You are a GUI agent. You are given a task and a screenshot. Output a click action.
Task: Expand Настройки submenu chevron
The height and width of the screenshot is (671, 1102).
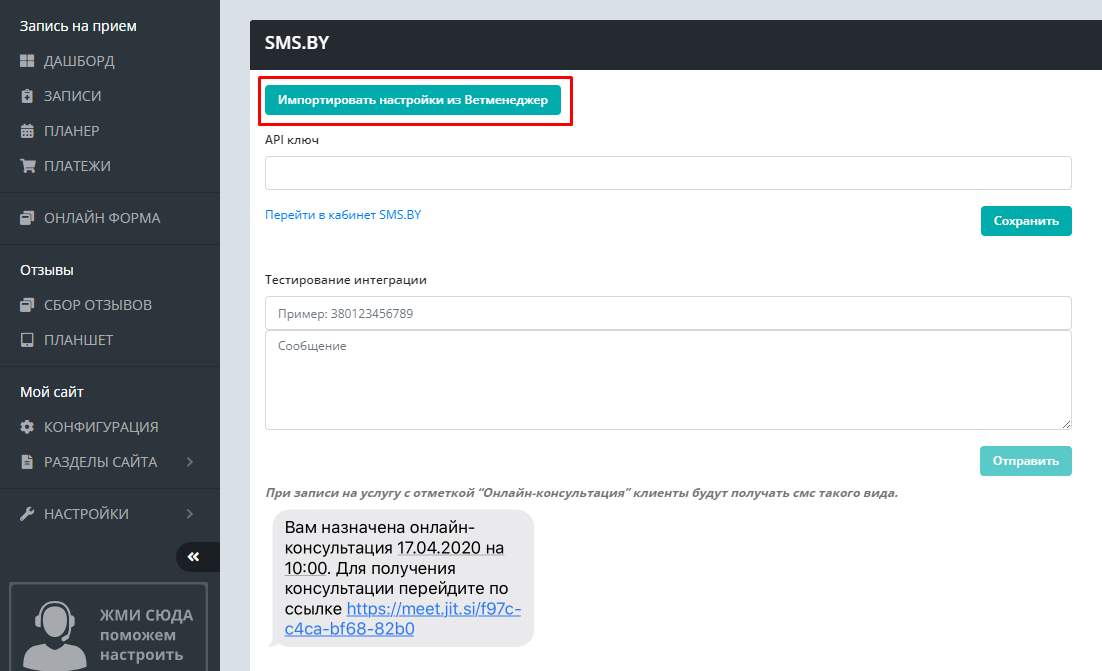click(190, 514)
